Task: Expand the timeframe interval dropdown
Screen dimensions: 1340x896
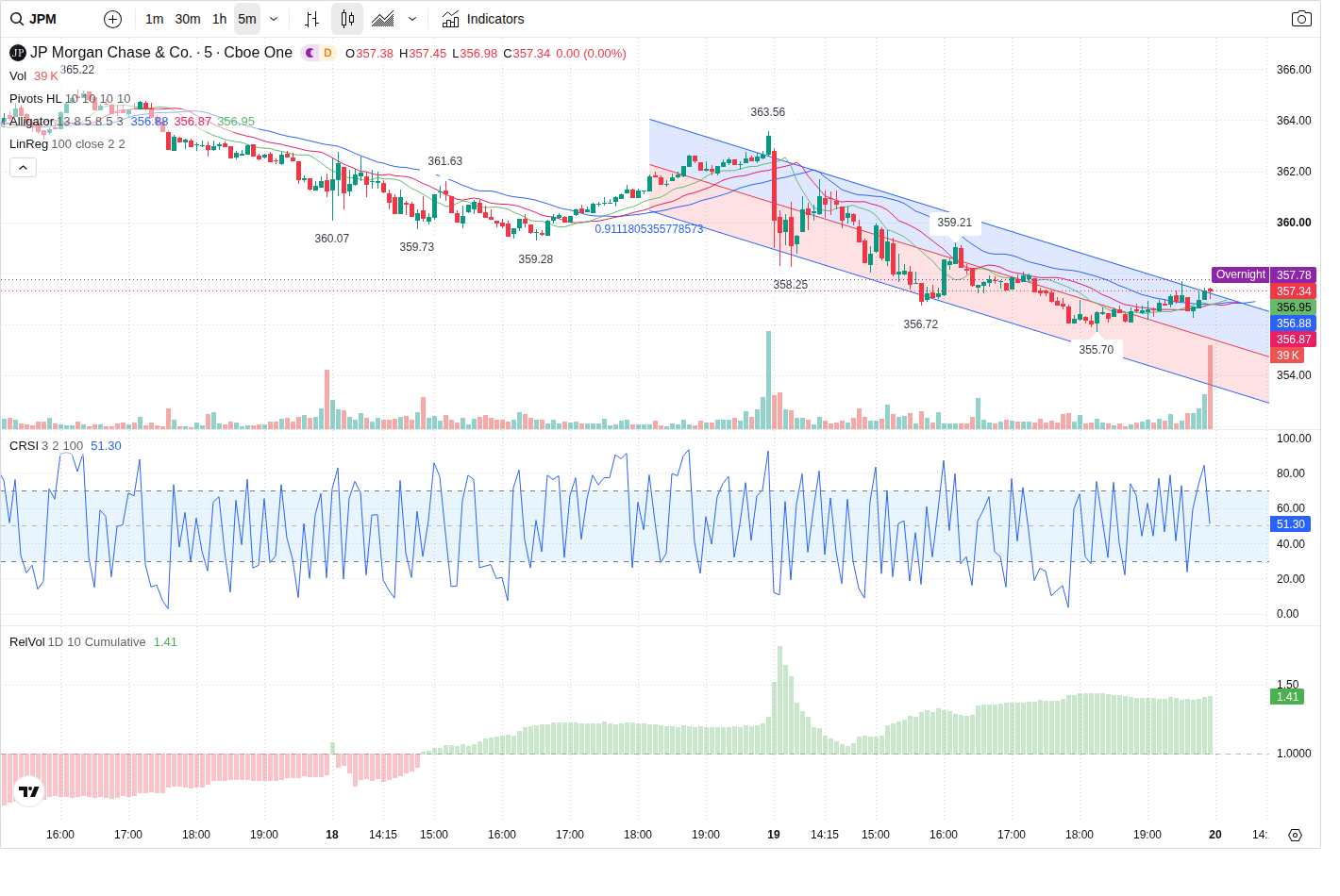Action: [274, 19]
